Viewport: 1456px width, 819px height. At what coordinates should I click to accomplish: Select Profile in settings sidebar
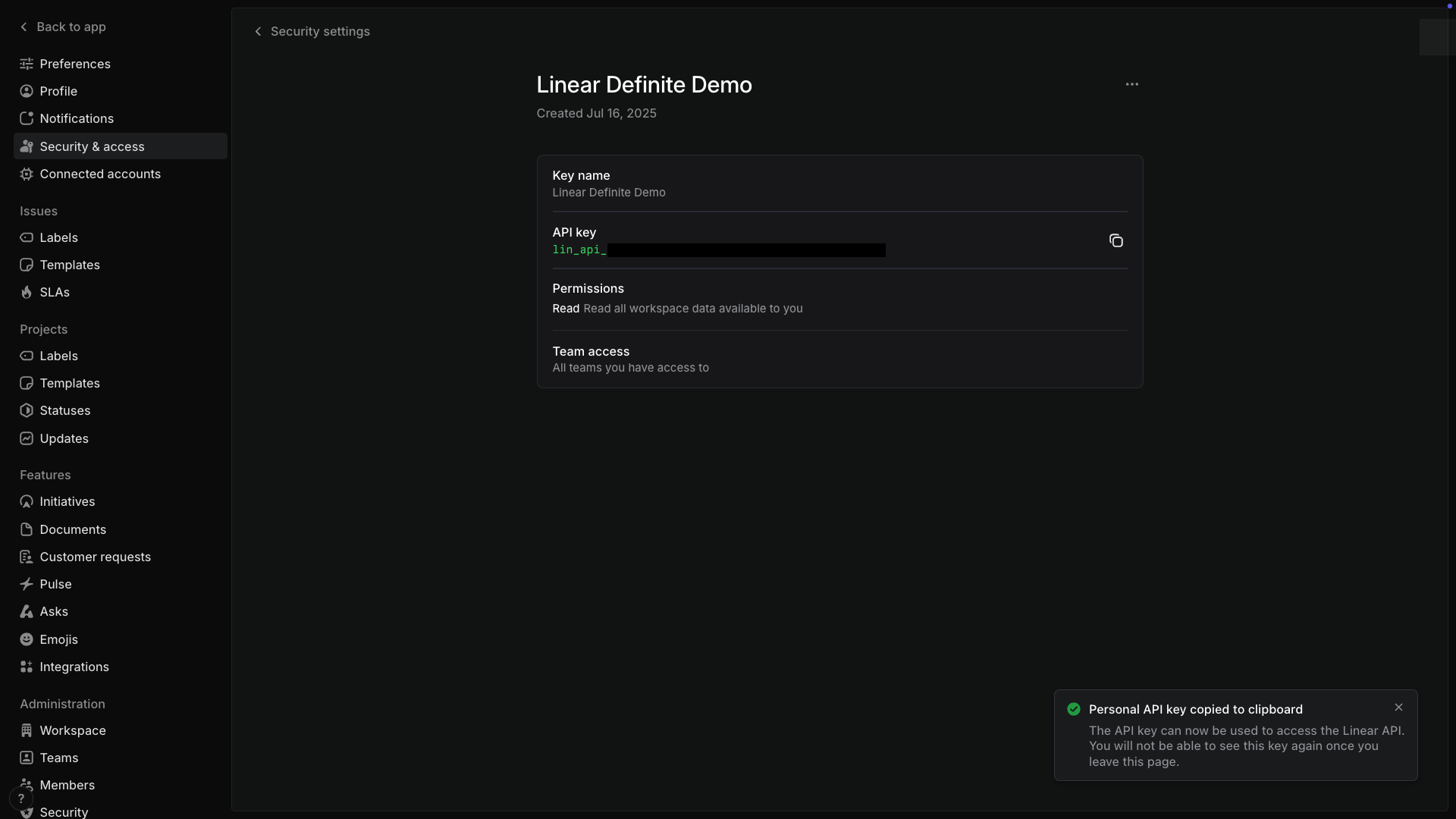[x=58, y=91]
